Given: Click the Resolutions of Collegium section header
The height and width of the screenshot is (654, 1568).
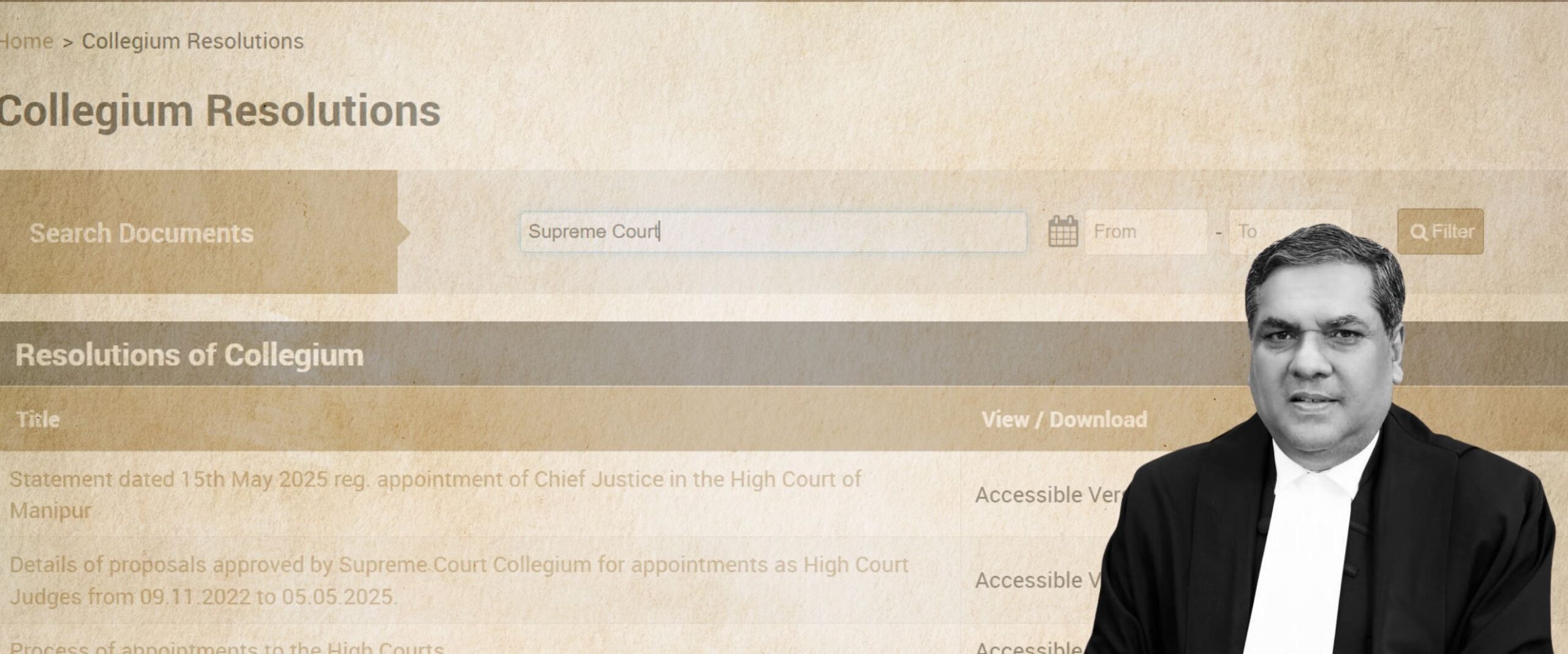Looking at the screenshot, I should [189, 355].
